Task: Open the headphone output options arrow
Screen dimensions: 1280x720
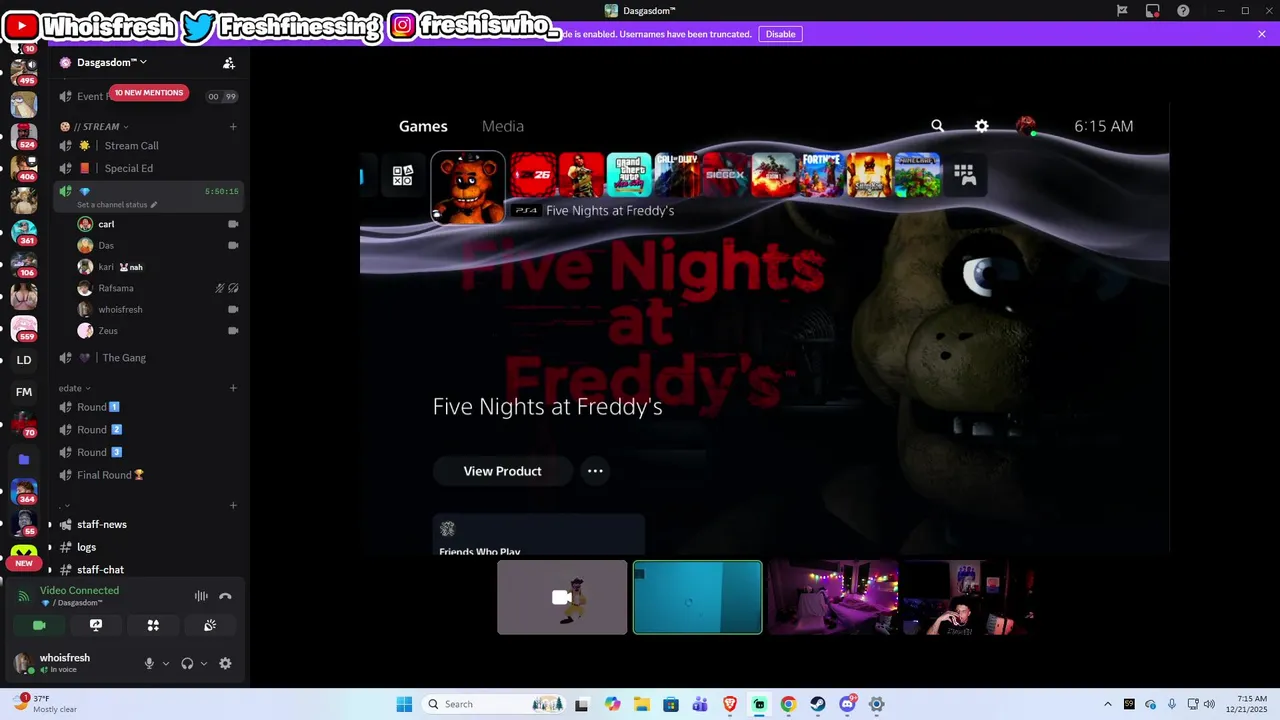Action: (x=204, y=663)
